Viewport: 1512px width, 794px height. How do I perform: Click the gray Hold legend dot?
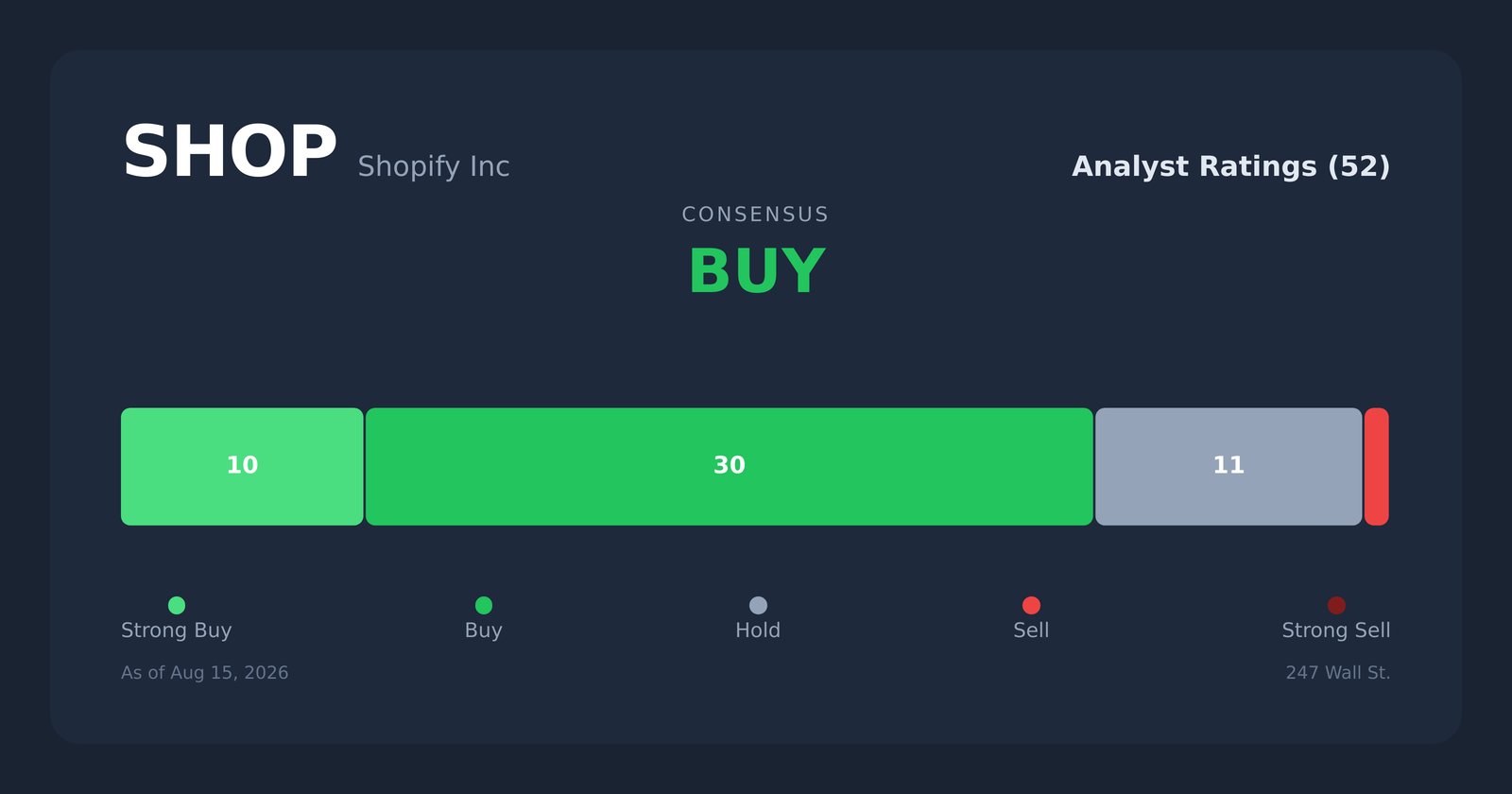tap(758, 605)
